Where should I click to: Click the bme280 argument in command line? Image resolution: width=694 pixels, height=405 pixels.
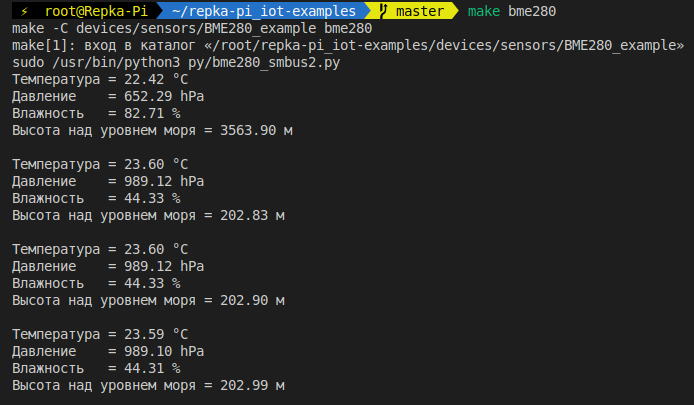[532, 11]
